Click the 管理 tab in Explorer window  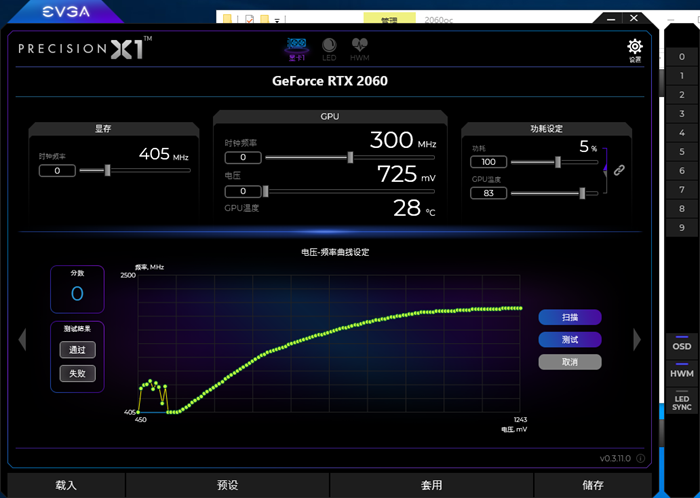[389, 19]
